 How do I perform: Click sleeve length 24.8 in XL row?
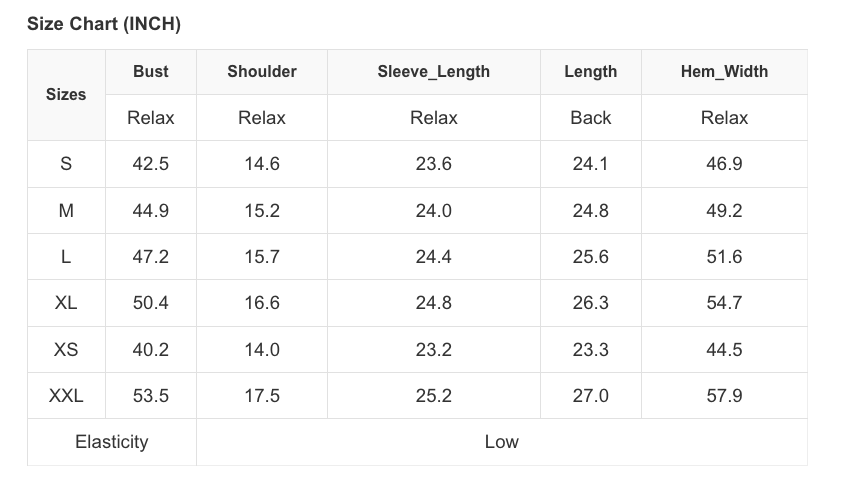point(433,303)
